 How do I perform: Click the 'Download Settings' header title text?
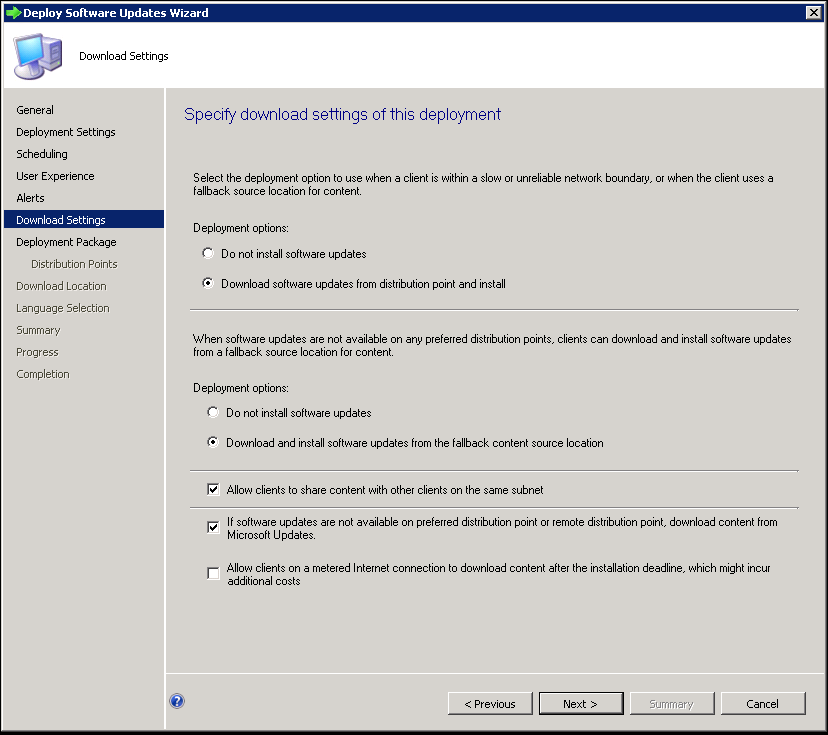124,56
